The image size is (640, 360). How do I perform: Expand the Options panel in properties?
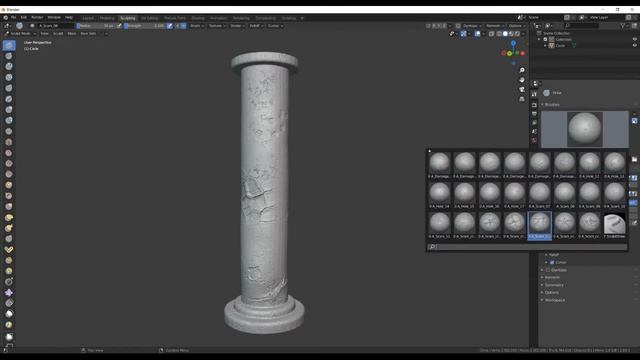(x=551, y=293)
